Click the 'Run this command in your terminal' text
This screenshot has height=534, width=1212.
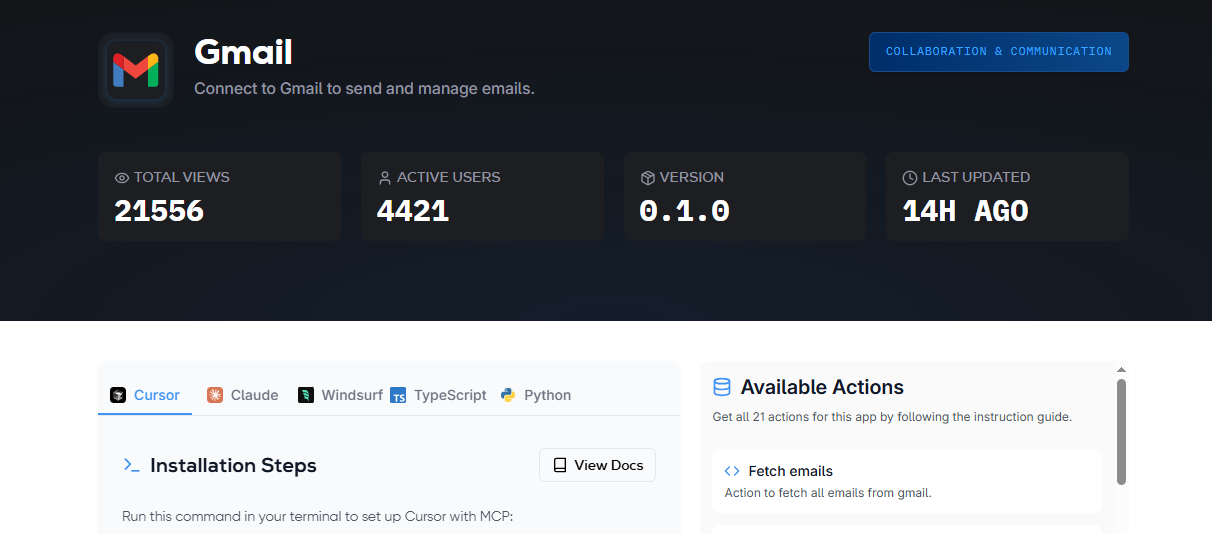tap(317, 517)
